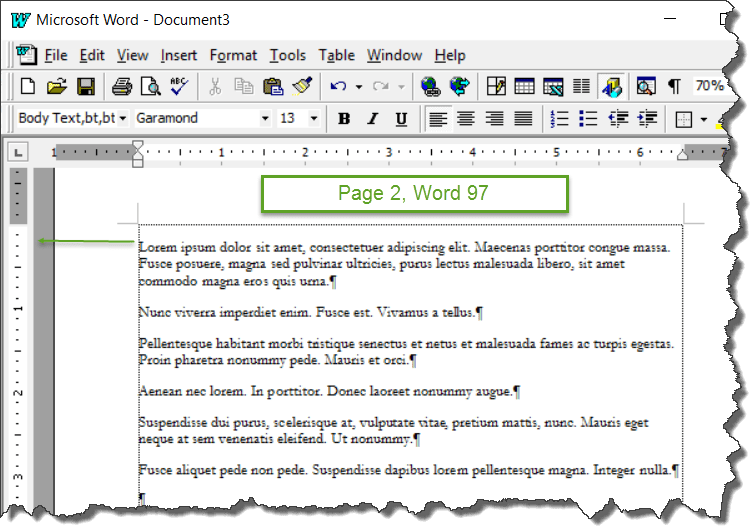Paste from clipboard
Screen dimensions: 751x528
tap(273, 87)
